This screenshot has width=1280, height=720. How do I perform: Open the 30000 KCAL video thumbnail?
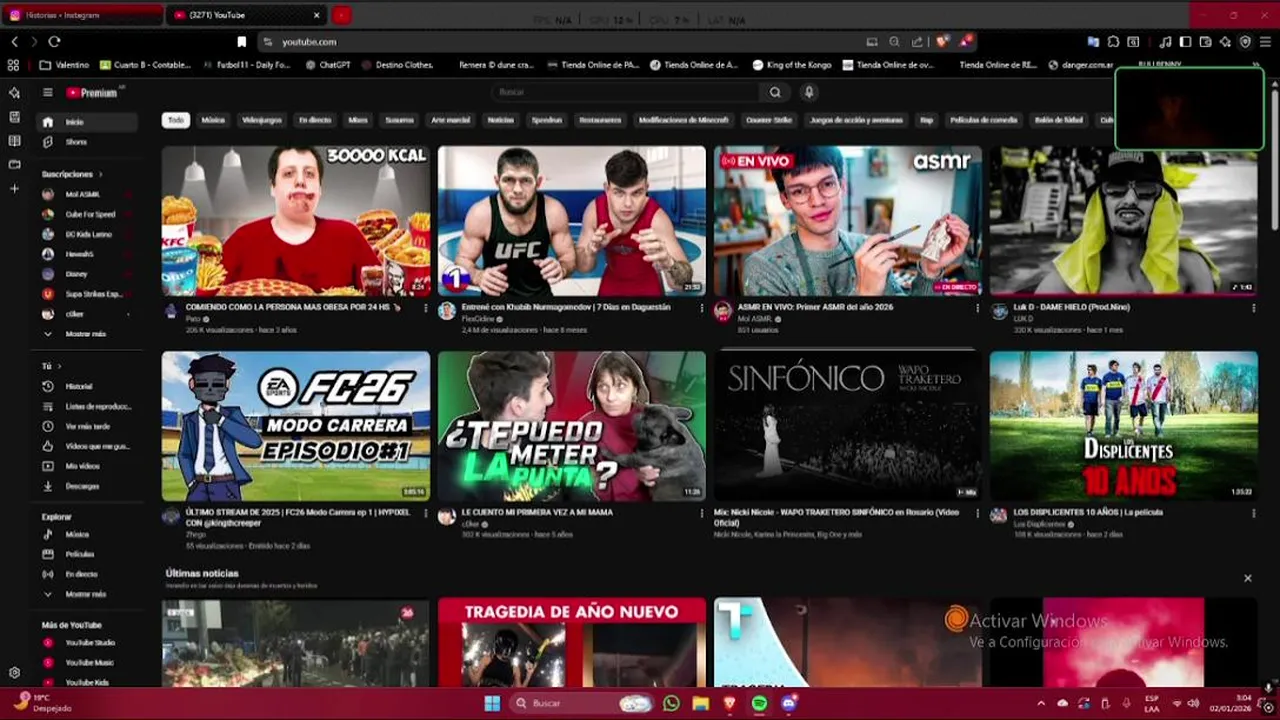[x=296, y=221]
